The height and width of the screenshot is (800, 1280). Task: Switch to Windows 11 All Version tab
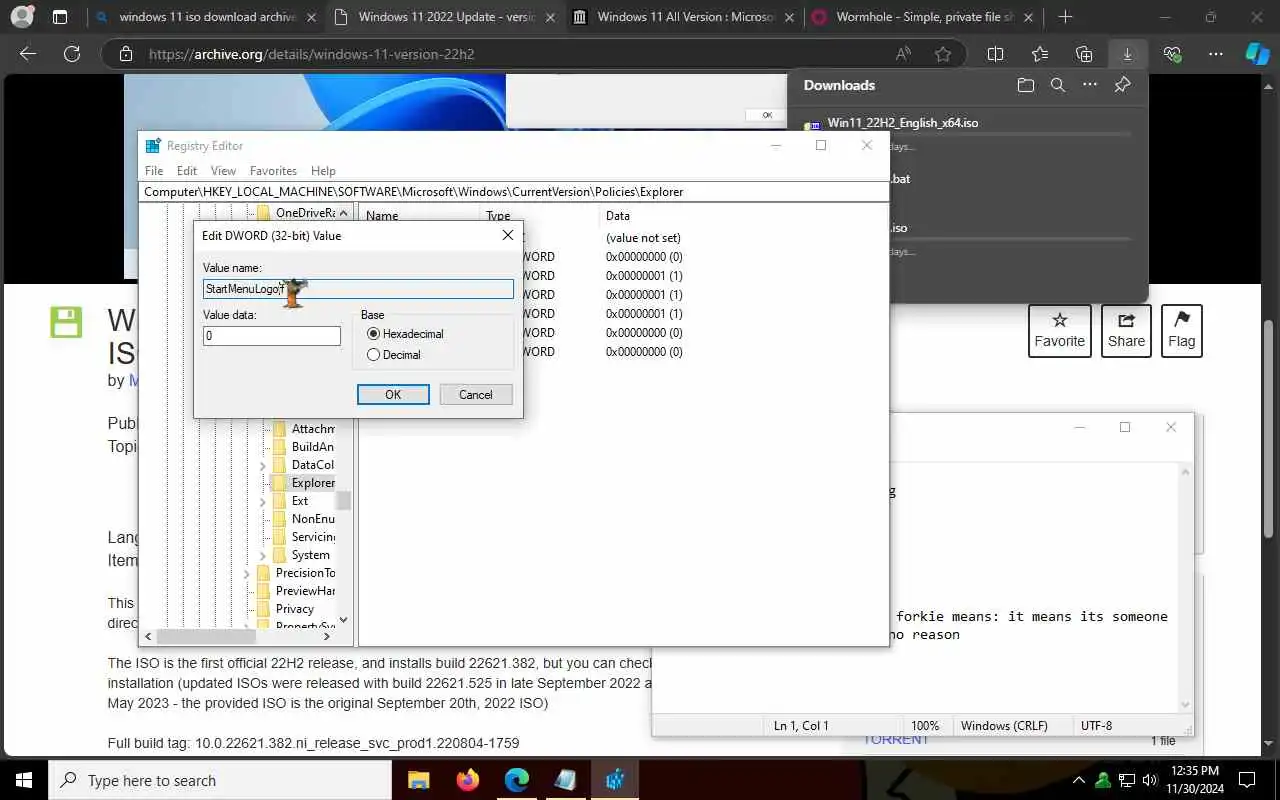[684, 17]
